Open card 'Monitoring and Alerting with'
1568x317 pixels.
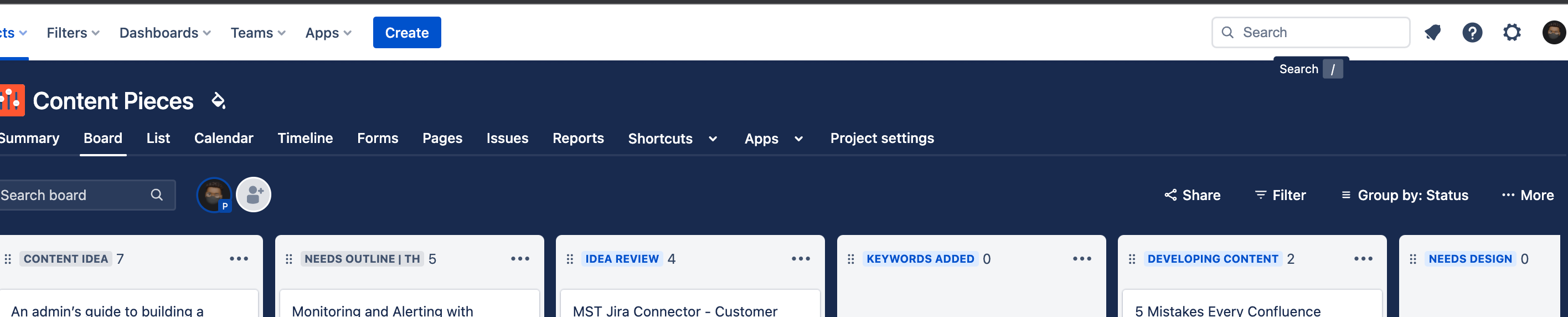(410, 304)
